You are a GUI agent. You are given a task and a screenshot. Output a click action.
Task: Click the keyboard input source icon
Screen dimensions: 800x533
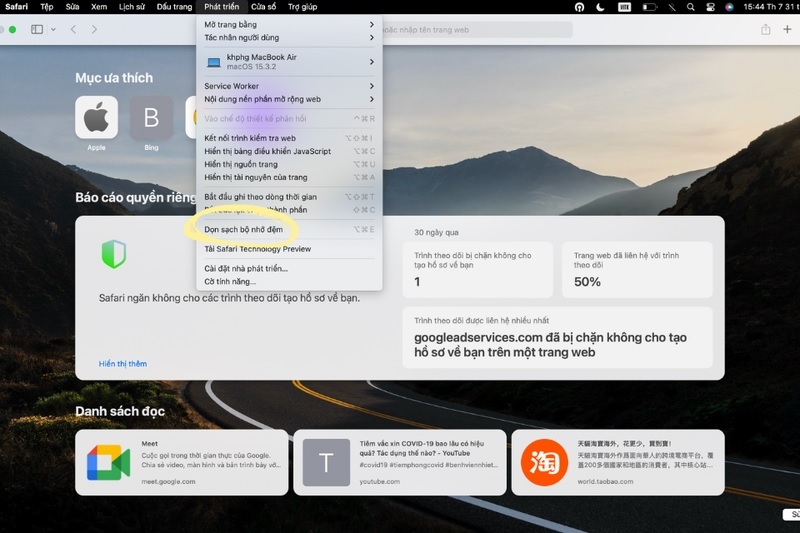click(x=624, y=7)
